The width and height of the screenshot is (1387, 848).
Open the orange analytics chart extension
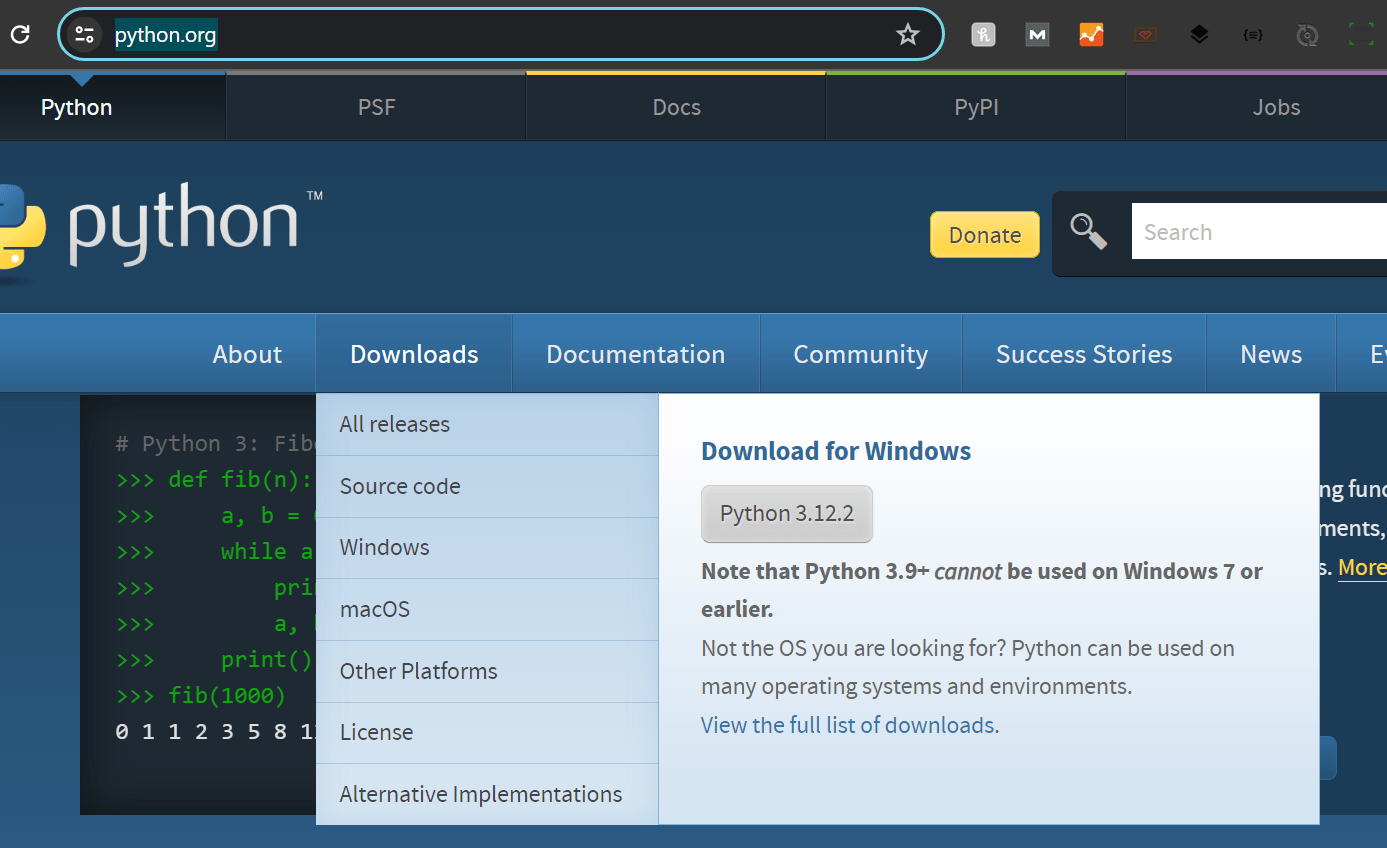pos(1091,35)
